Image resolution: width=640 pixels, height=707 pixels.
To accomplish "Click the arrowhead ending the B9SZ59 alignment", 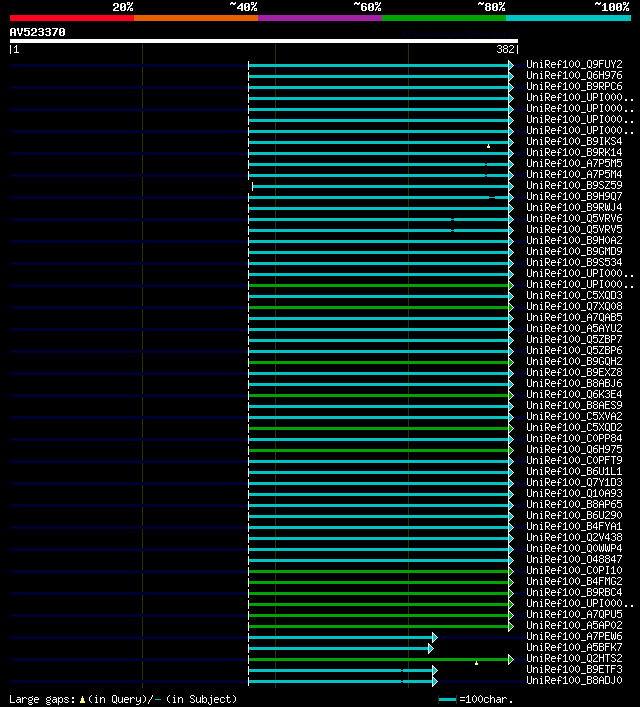I will pos(511,186).
